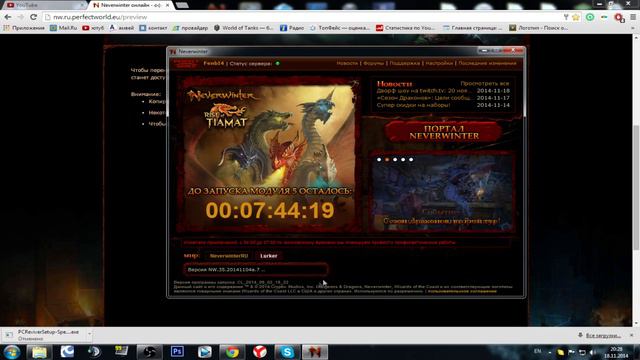Click the ПОРТАЛ NEVERWINTER button
640x360 pixels.
coord(444,132)
